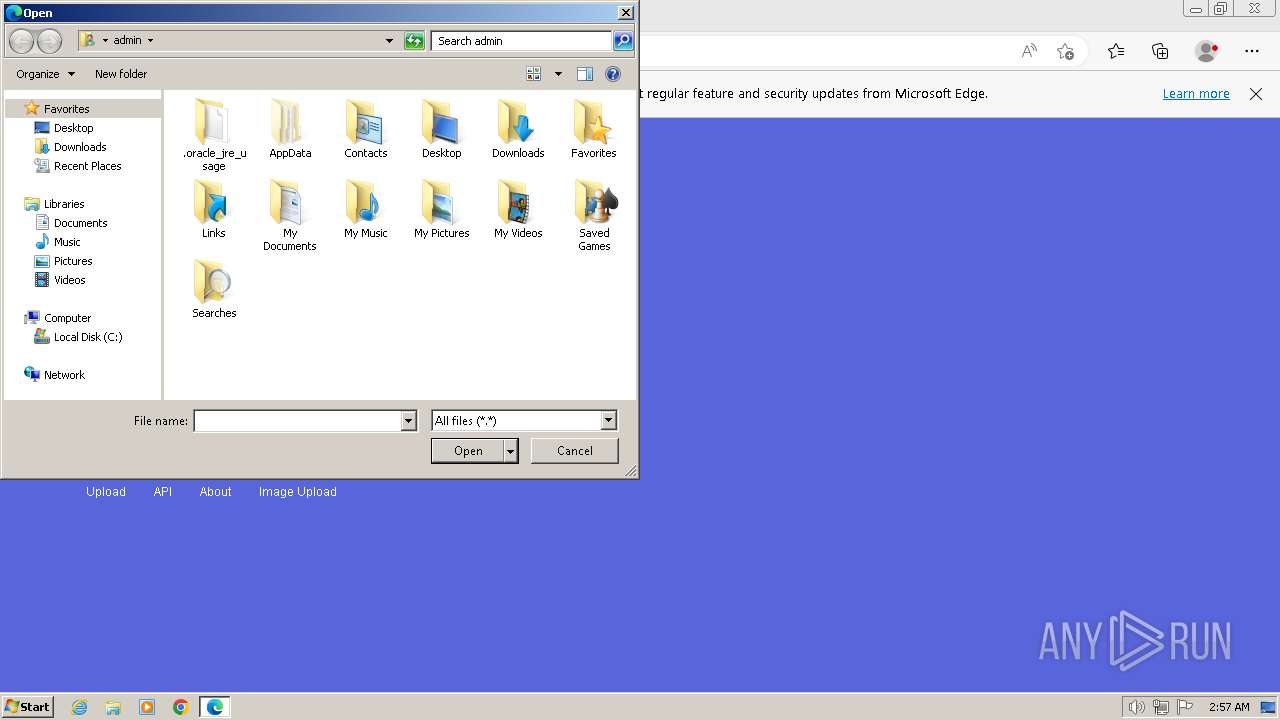Expand the File name dropdown arrow
Viewport: 1280px width, 720px height.
click(408, 421)
